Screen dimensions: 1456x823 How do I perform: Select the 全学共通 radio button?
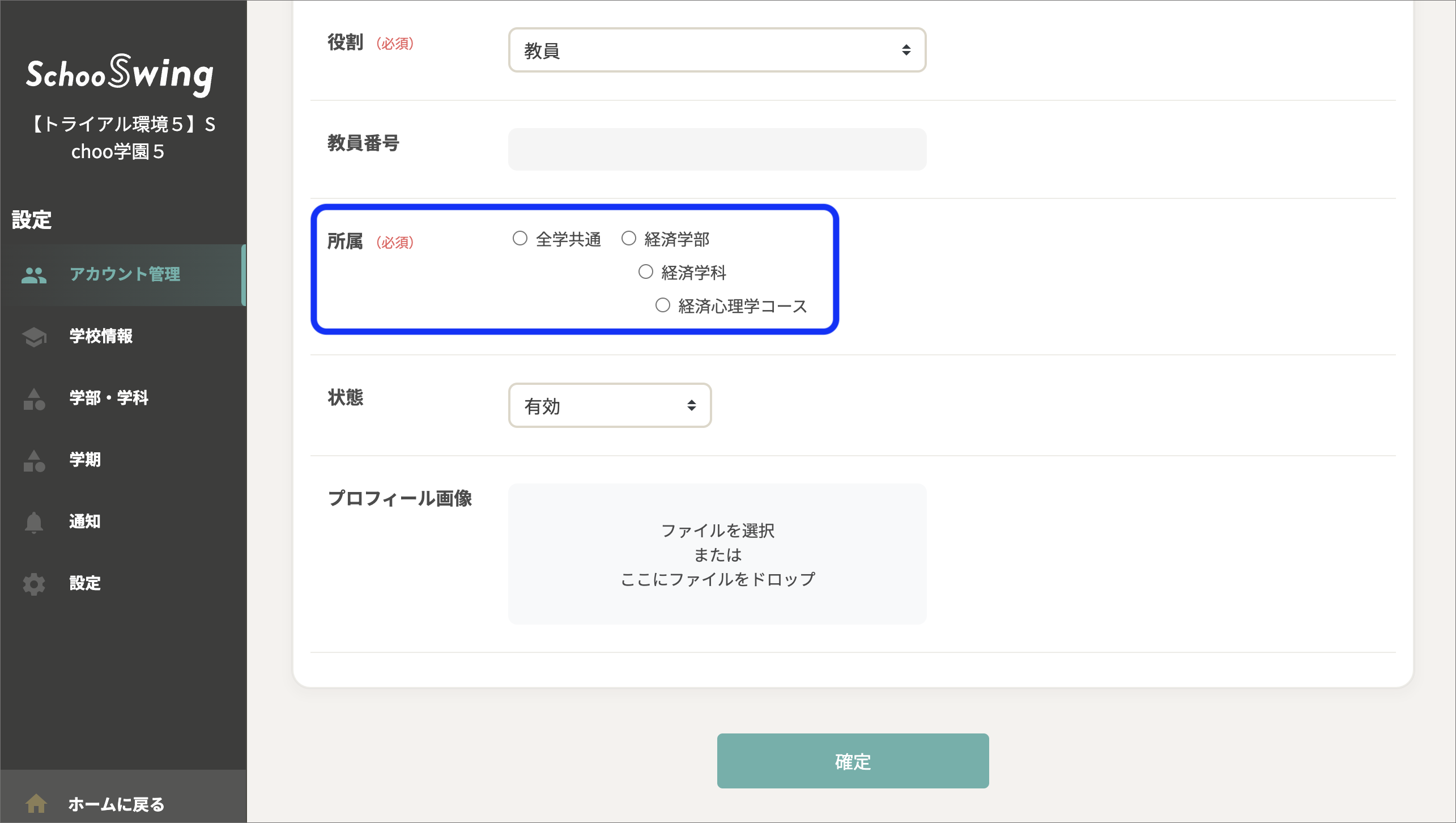coord(520,238)
